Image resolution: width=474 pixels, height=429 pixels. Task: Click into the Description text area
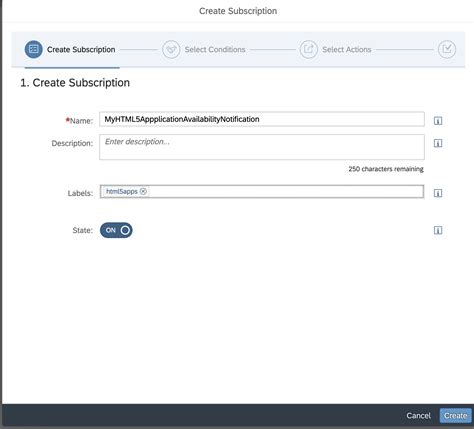(262, 147)
